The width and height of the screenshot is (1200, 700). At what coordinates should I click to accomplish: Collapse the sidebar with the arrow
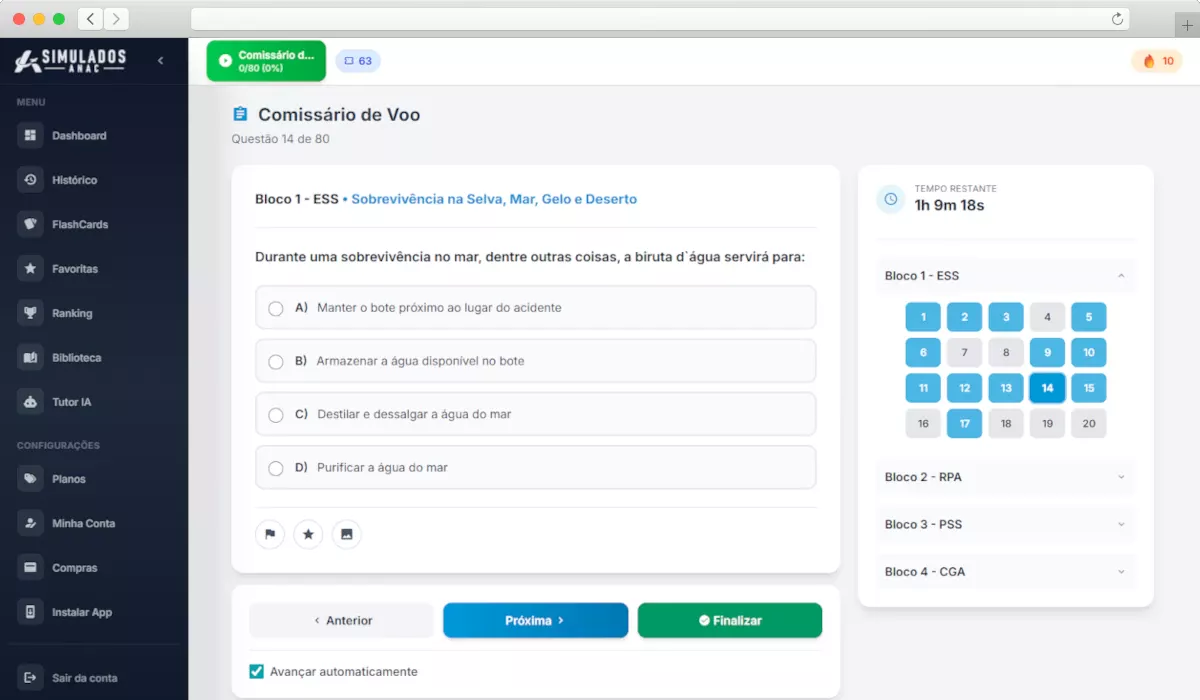160,60
